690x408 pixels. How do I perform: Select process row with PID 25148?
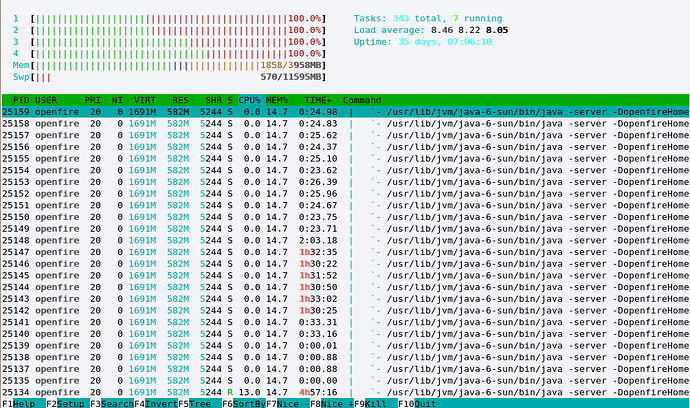(x=345, y=240)
